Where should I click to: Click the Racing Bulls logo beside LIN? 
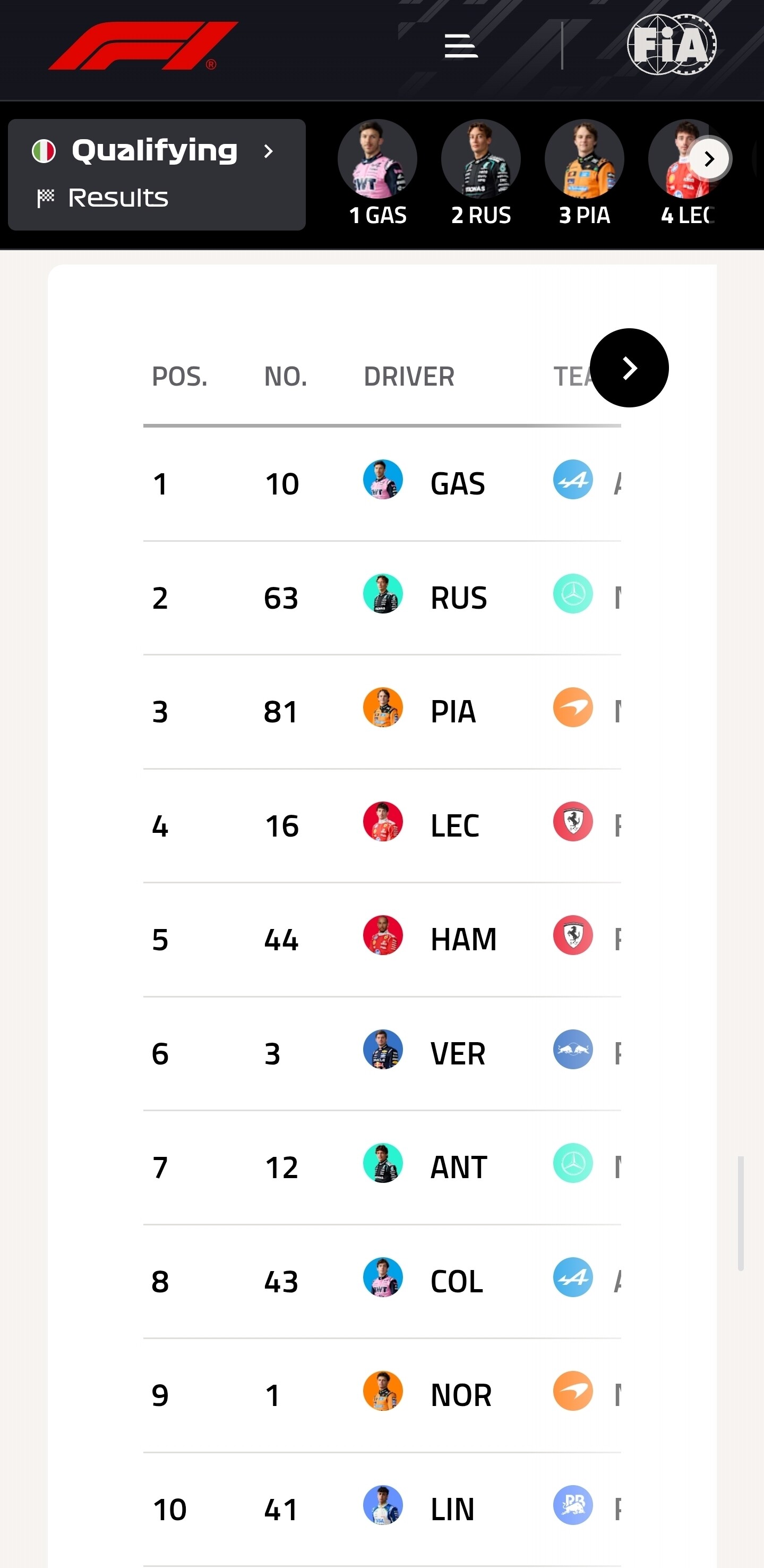(573, 1505)
